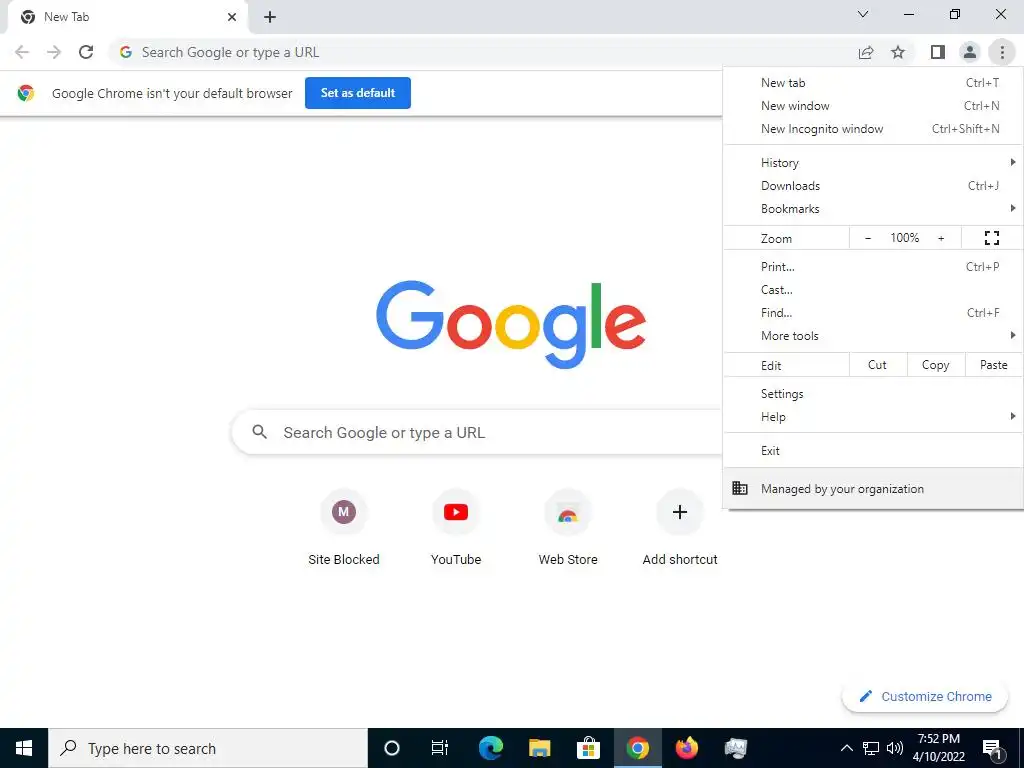Click Exit in the Chrome menu
Screen dimensions: 1024x768
[874, 451]
